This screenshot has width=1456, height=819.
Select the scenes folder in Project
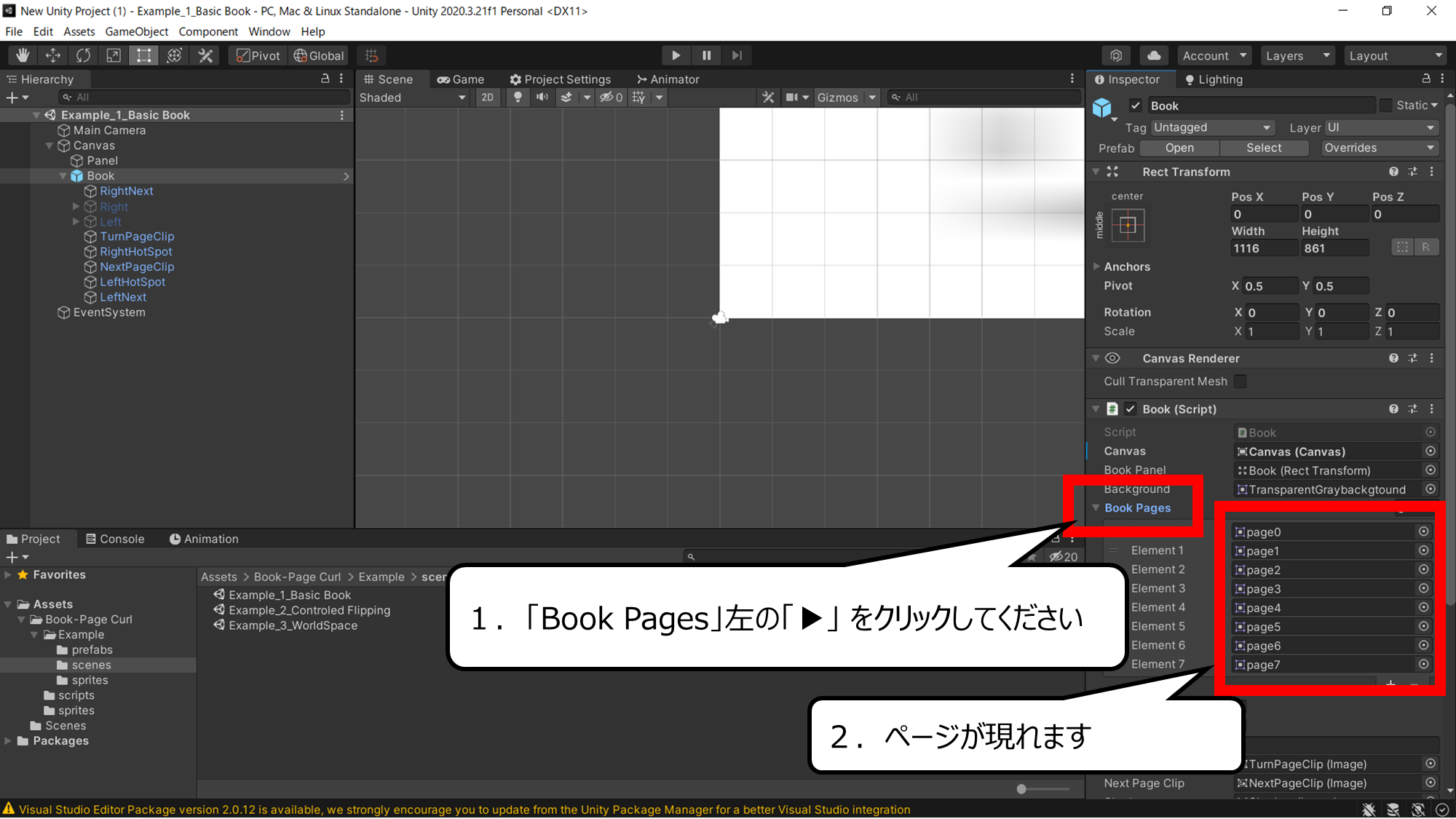[92, 665]
